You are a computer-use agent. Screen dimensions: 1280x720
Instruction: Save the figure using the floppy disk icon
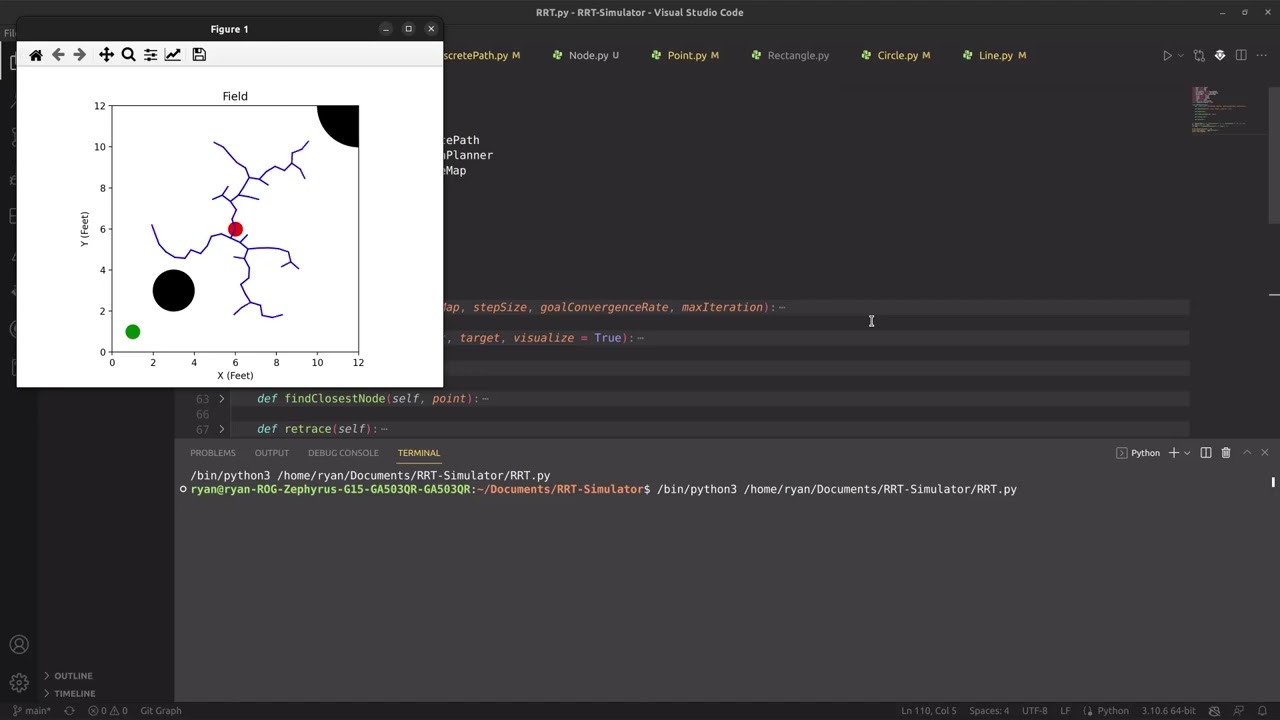(x=199, y=55)
